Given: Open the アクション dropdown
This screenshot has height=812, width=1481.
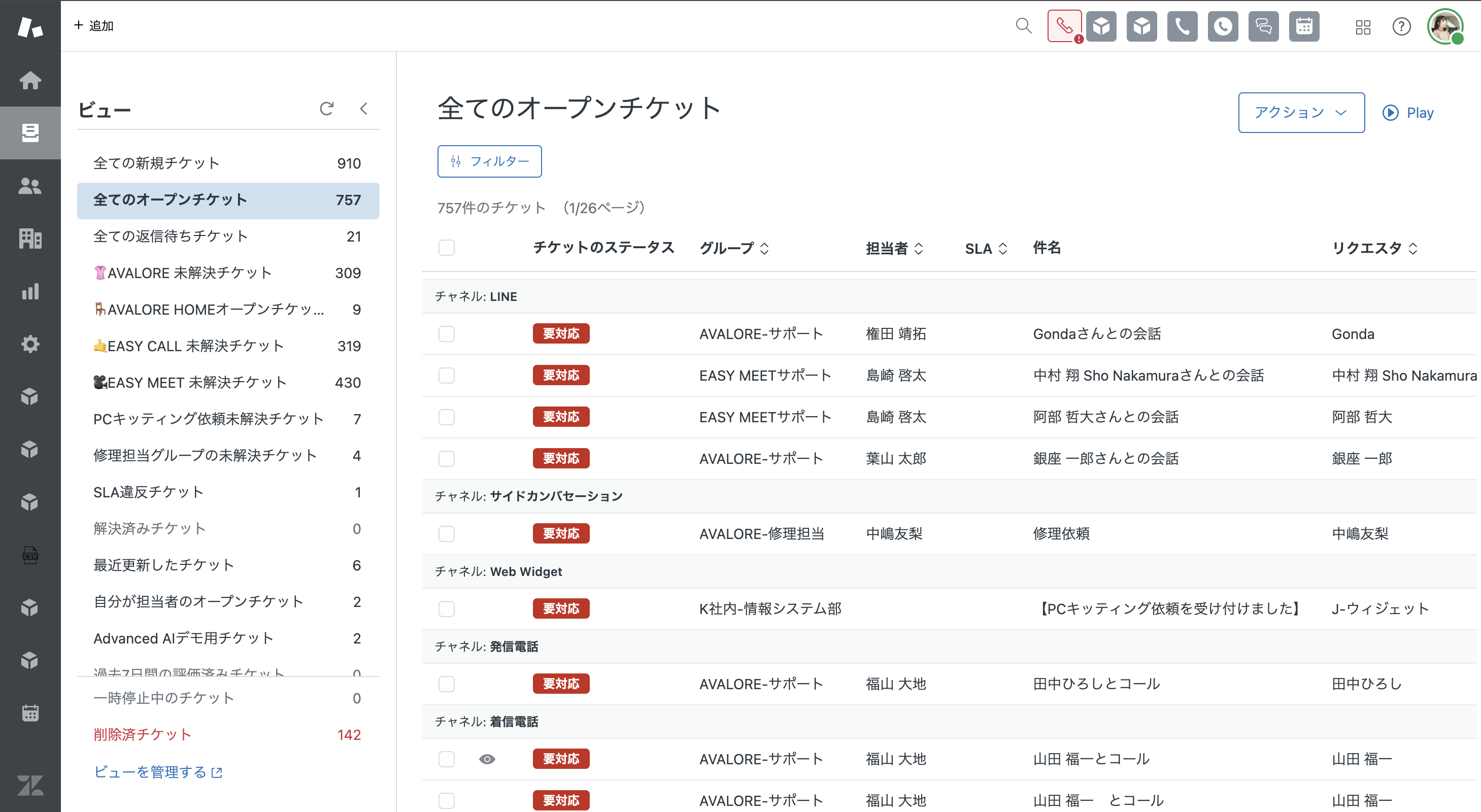Looking at the screenshot, I should click(1301, 113).
